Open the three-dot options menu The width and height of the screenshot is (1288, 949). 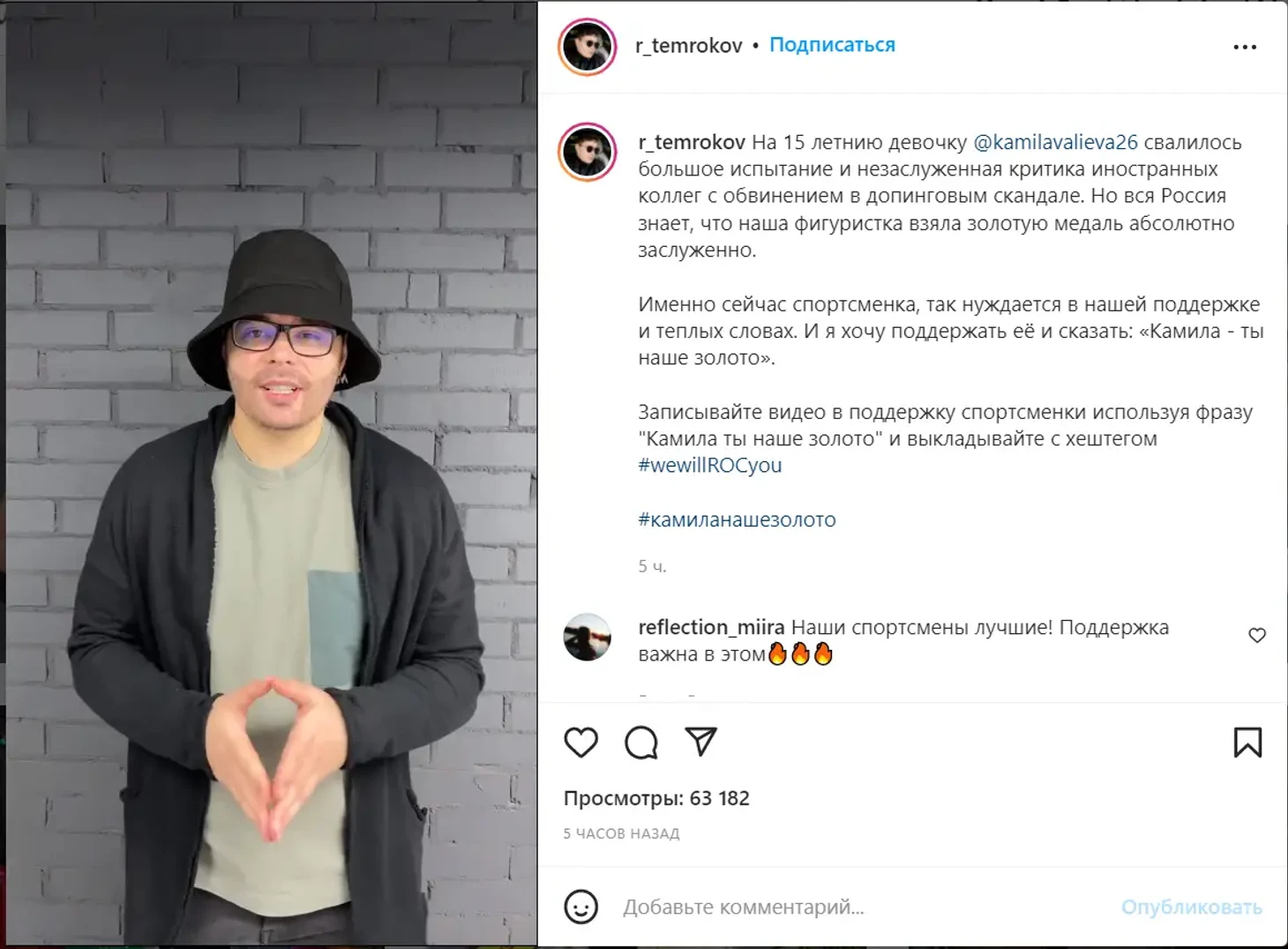1245,47
